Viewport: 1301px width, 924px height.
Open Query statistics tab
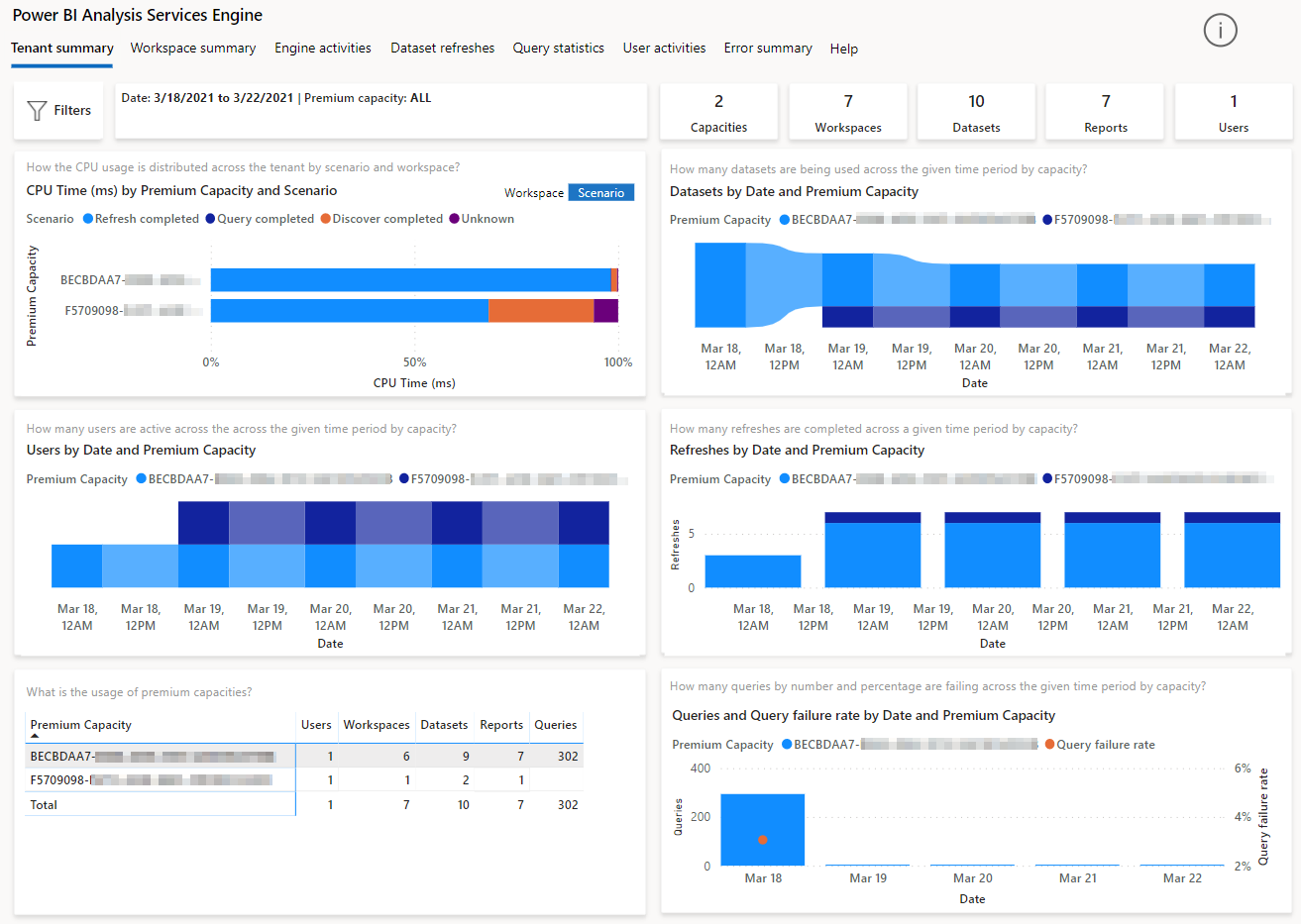[x=558, y=48]
